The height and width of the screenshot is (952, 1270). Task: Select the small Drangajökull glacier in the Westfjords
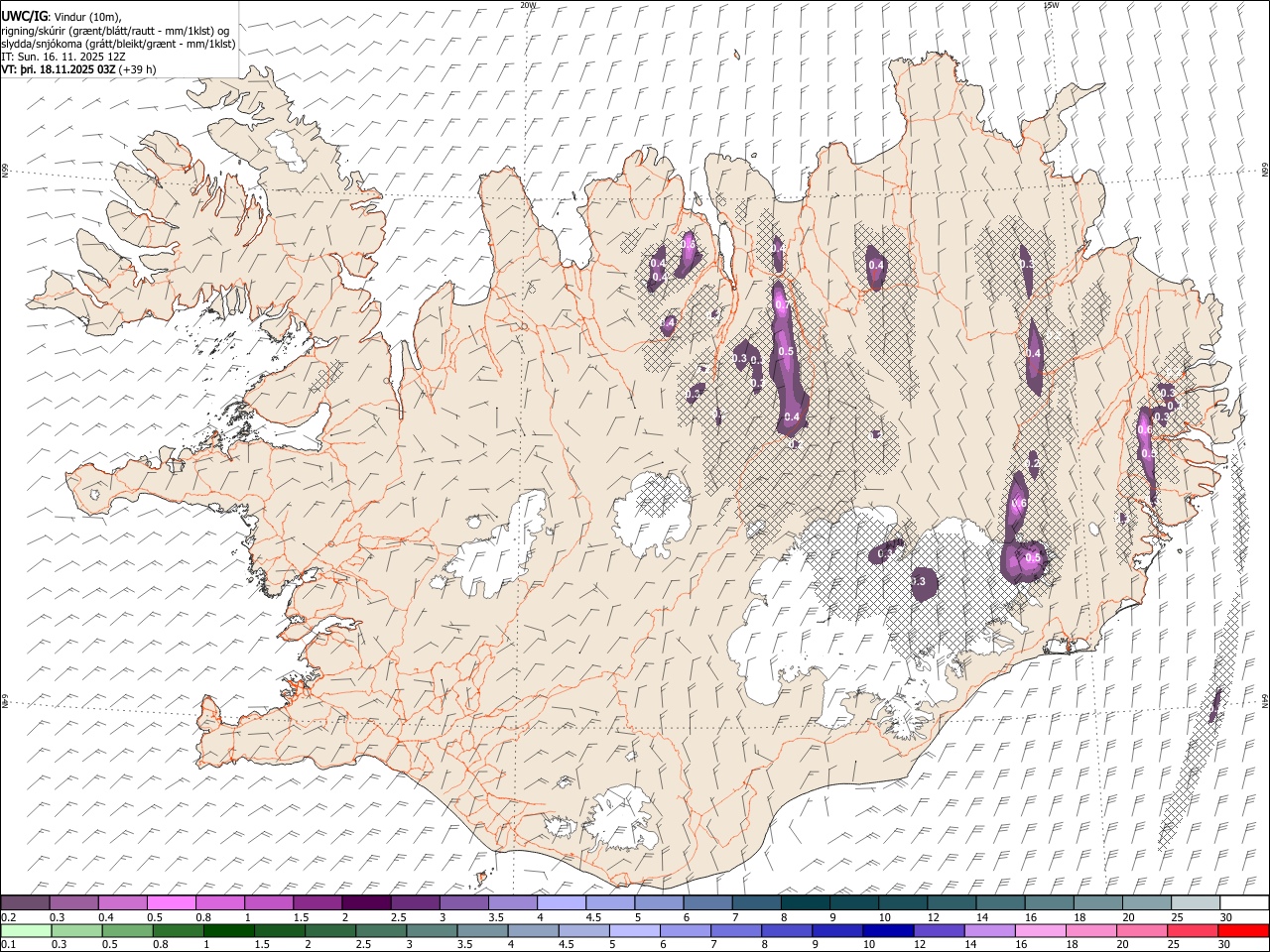(289, 149)
